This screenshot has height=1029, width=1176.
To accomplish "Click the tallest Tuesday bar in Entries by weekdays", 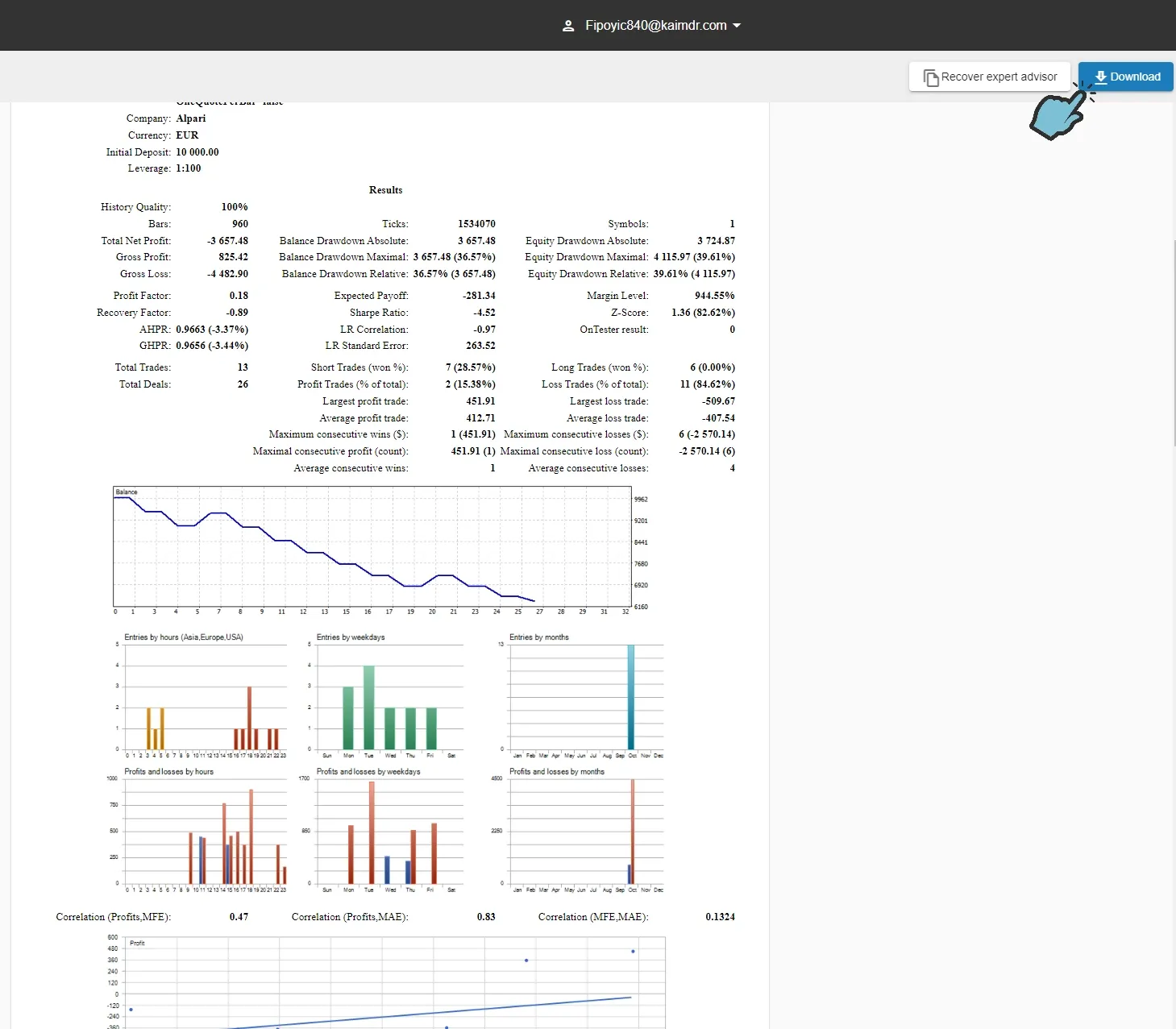I will coord(369,705).
